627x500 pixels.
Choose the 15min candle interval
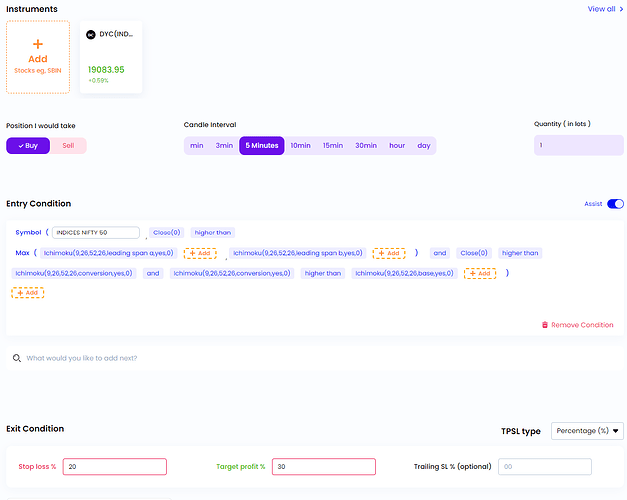tap(333, 146)
